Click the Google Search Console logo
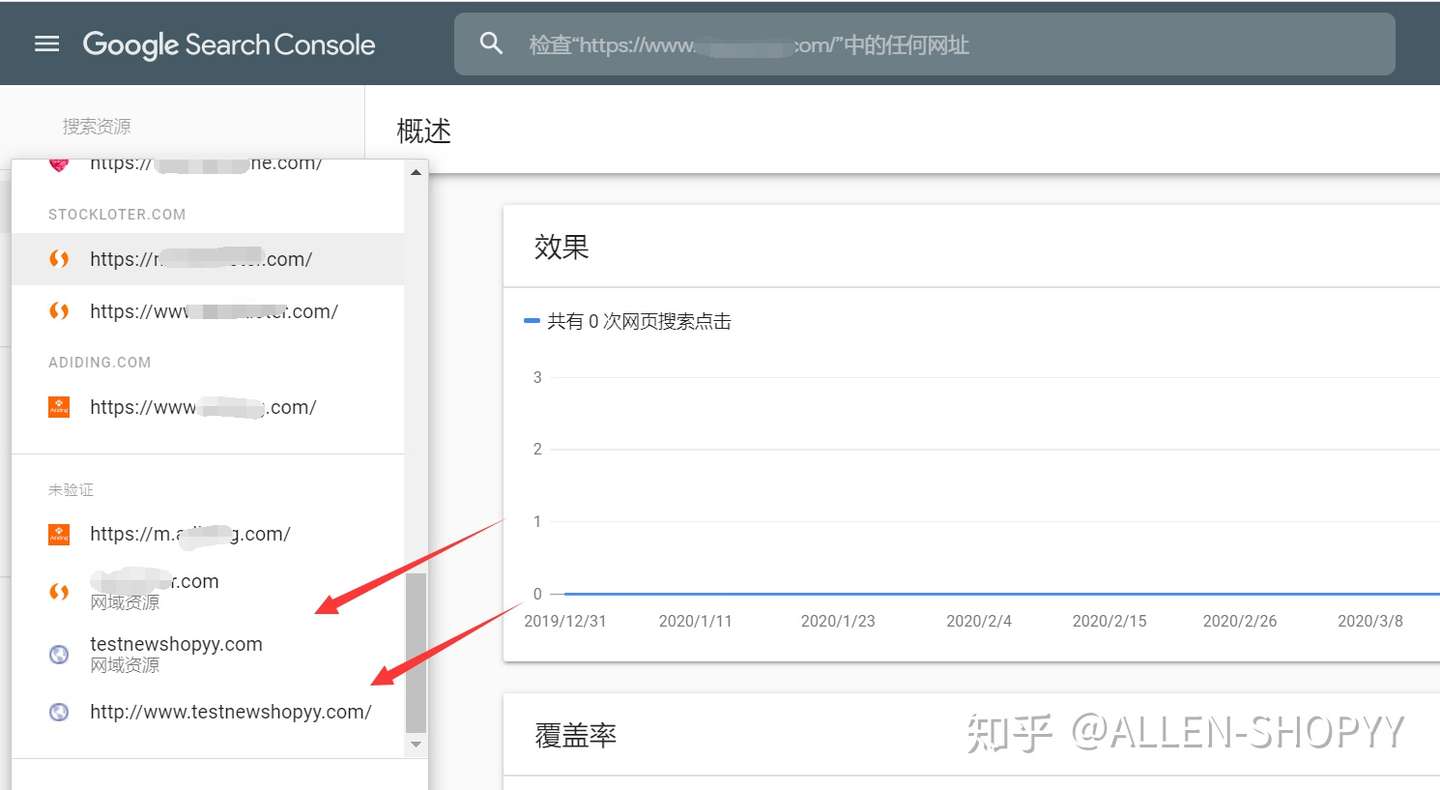This screenshot has width=1440, height=790. [229, 44]
